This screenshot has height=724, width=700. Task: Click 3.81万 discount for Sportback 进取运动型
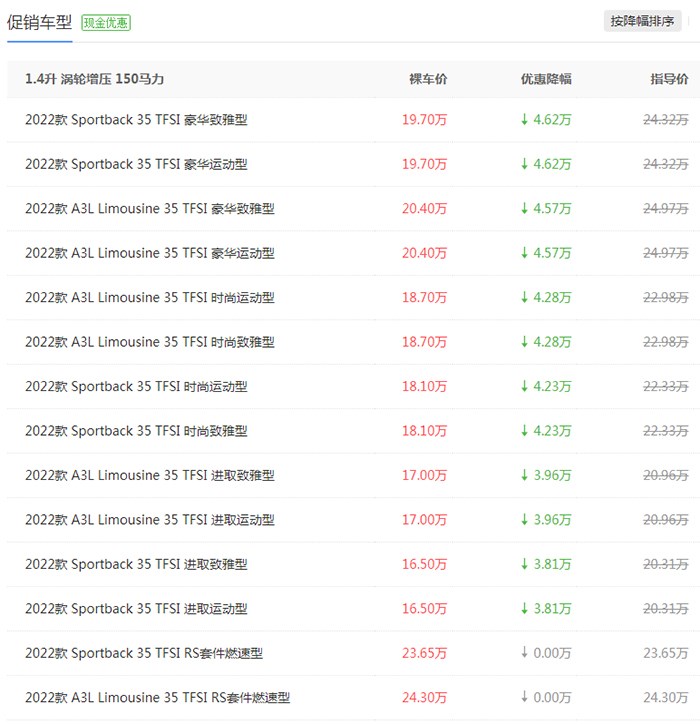tap(546, 609)
